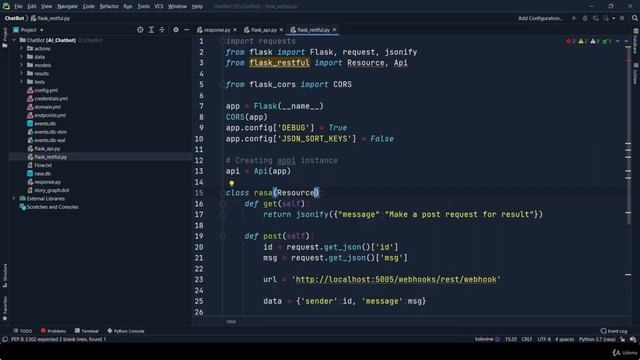Open Project panel settings gear

(176, 30)
